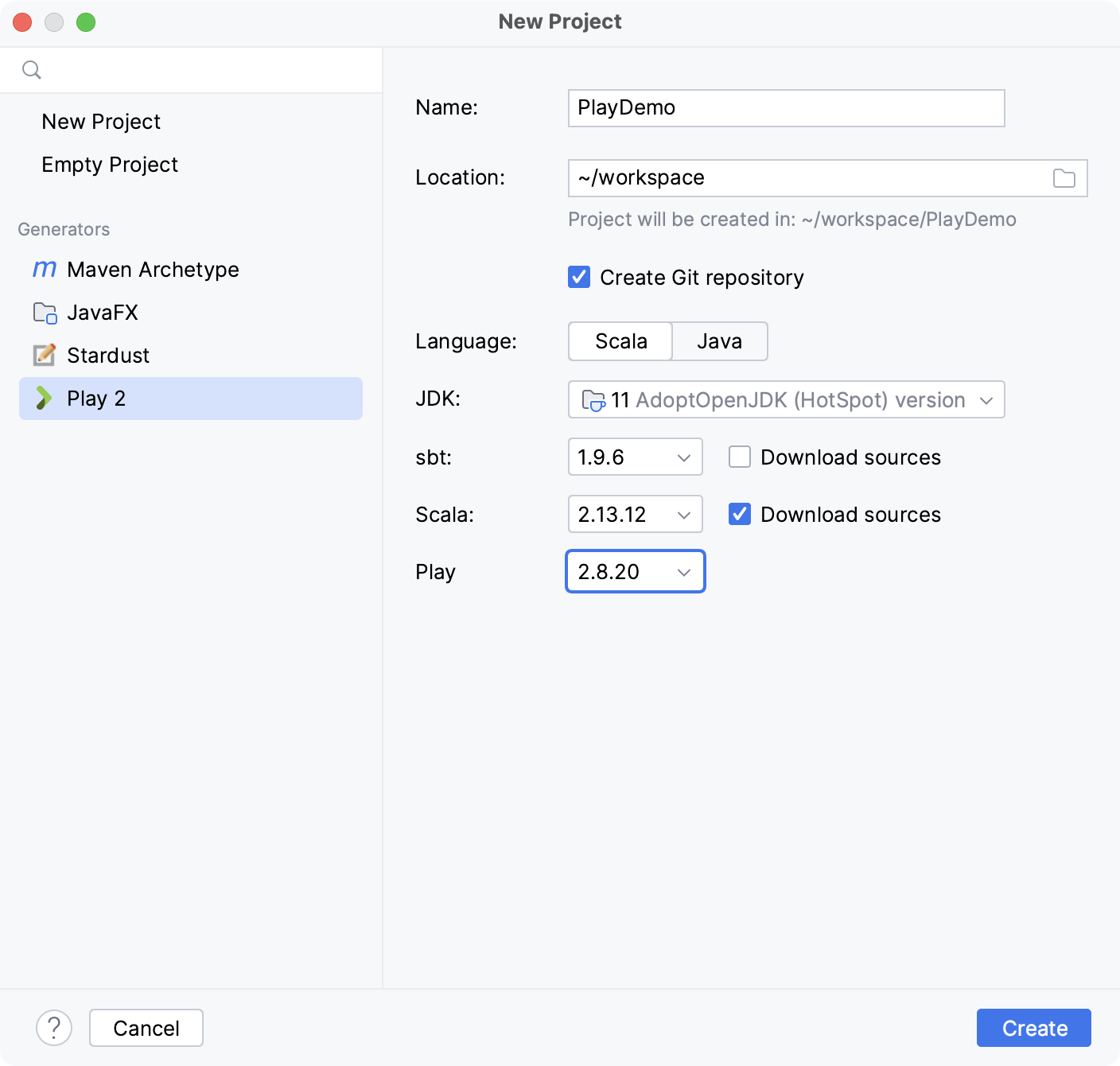Screen dimensions: 1120x1066
Task: Switch Language to Java
Action: point(719,341)
